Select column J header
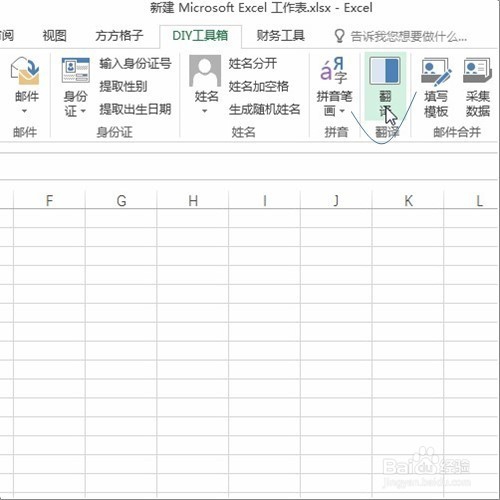The width and height of the screenshot is (500, 500). [336, 201]
